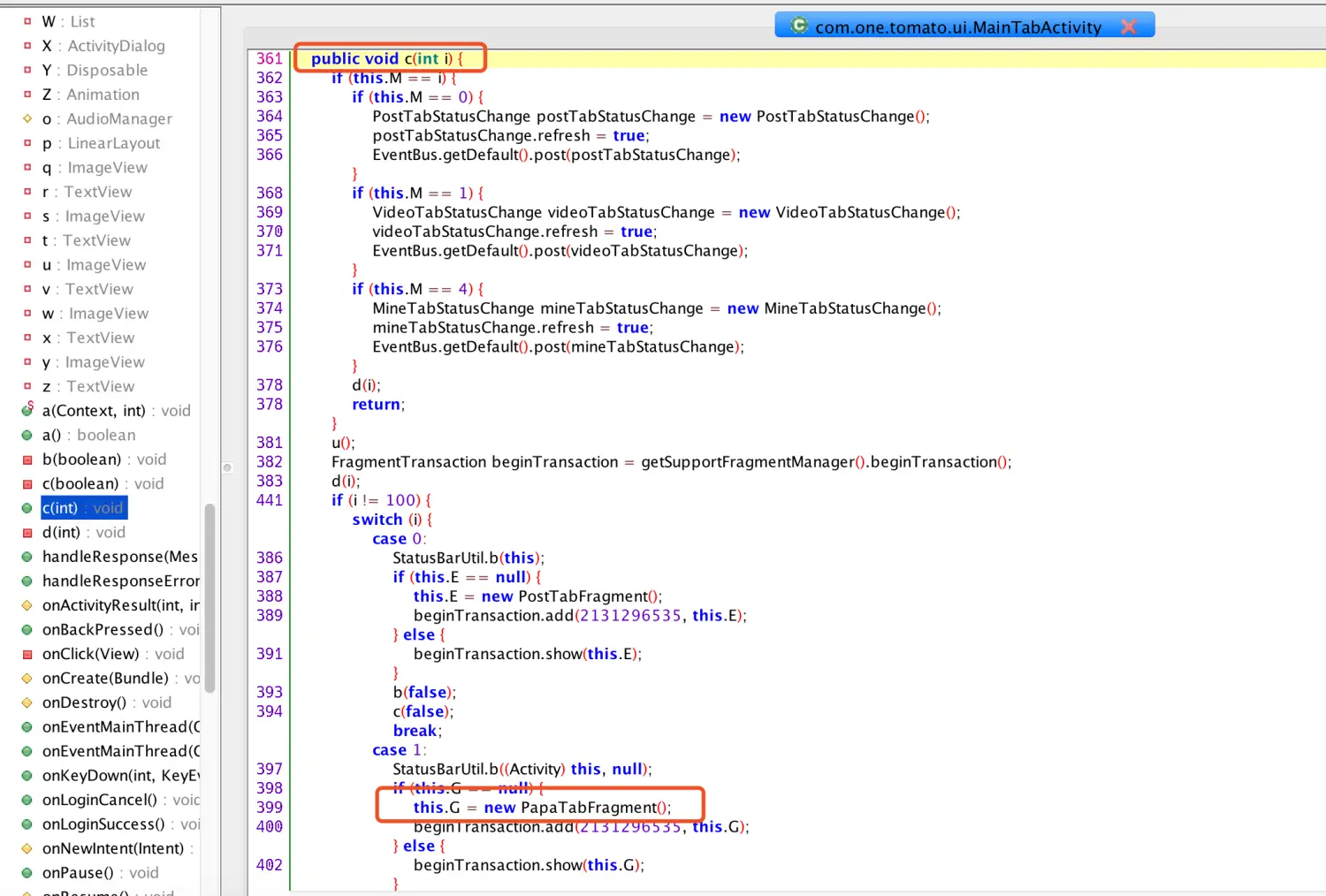Image resolution: width=1326 pixels, height=896 pixels.
Task: Select field x : TextView
Action: pyautogui.click(x=88, y=338)
